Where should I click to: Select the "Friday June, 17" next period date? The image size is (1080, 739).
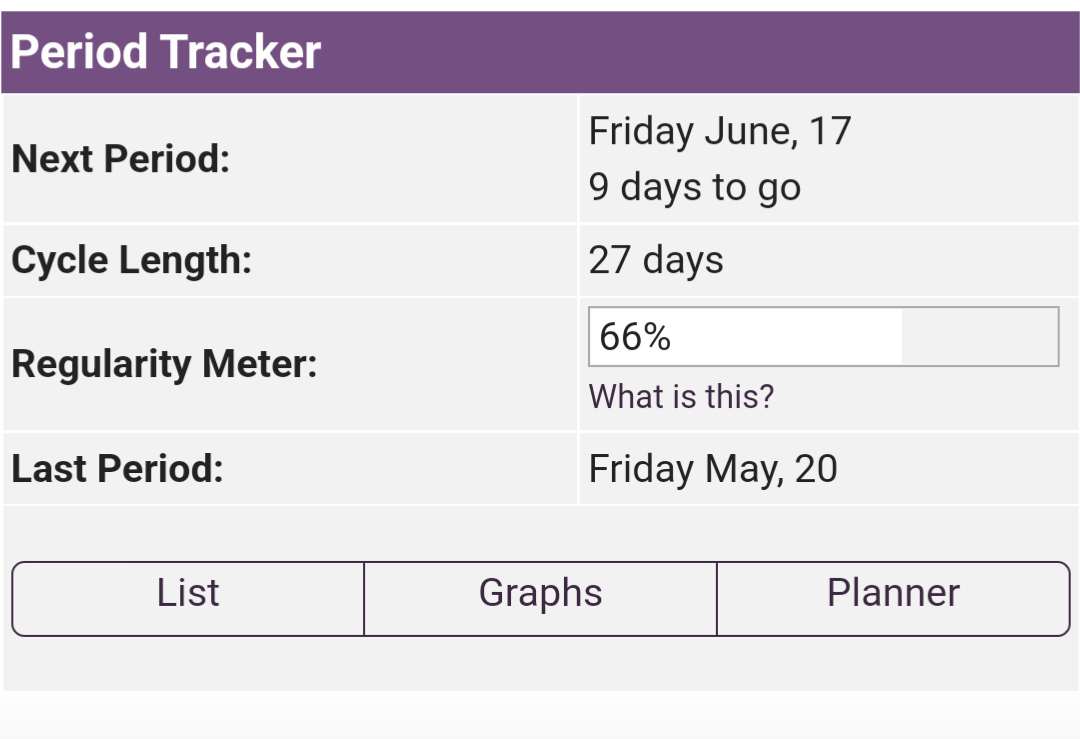point(719,131)
